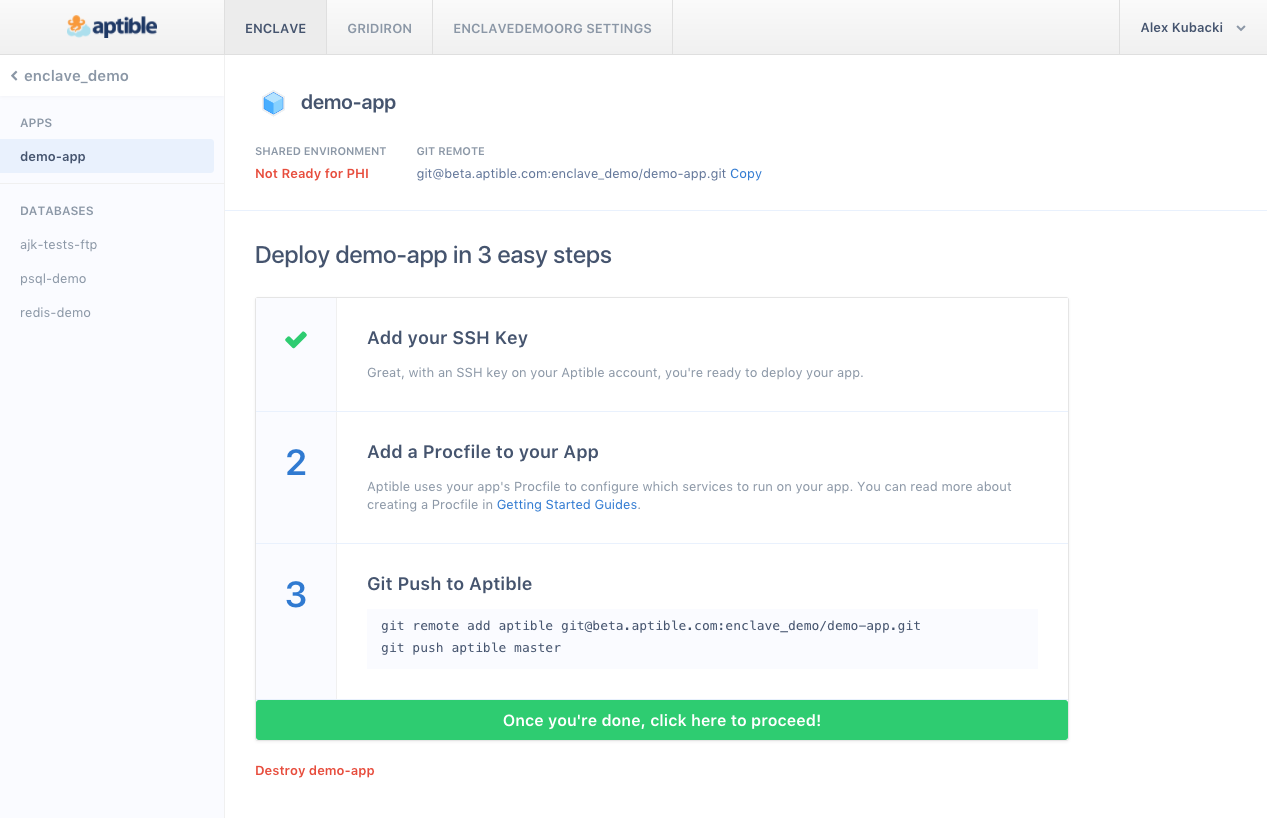The height and width of the screenshot is (818, 1267).
Task: Switch to the Gridiron tab
Action: (x=379, y=28)
